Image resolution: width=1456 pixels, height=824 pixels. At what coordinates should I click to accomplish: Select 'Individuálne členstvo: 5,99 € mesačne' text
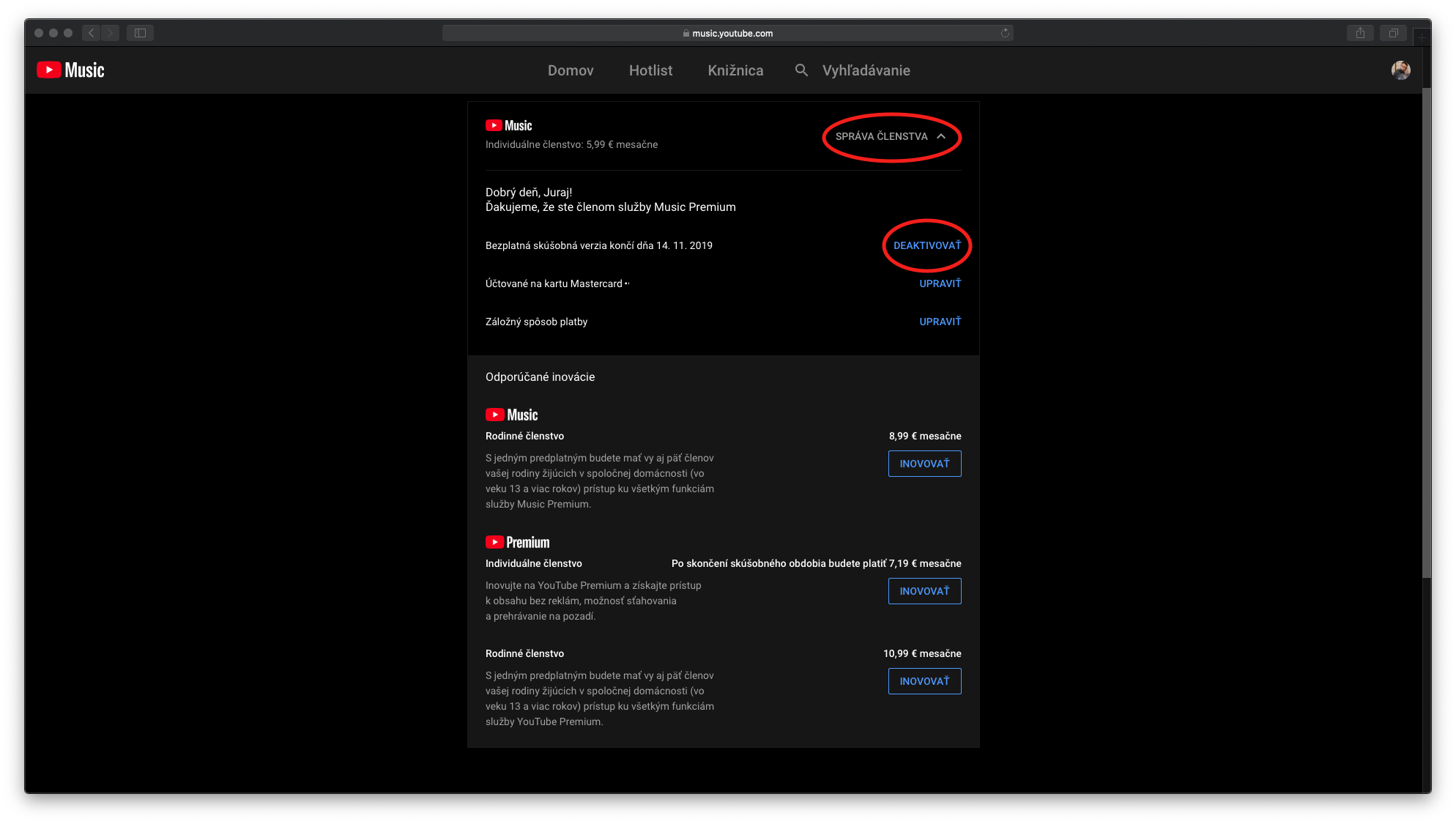tap(571, 145)
